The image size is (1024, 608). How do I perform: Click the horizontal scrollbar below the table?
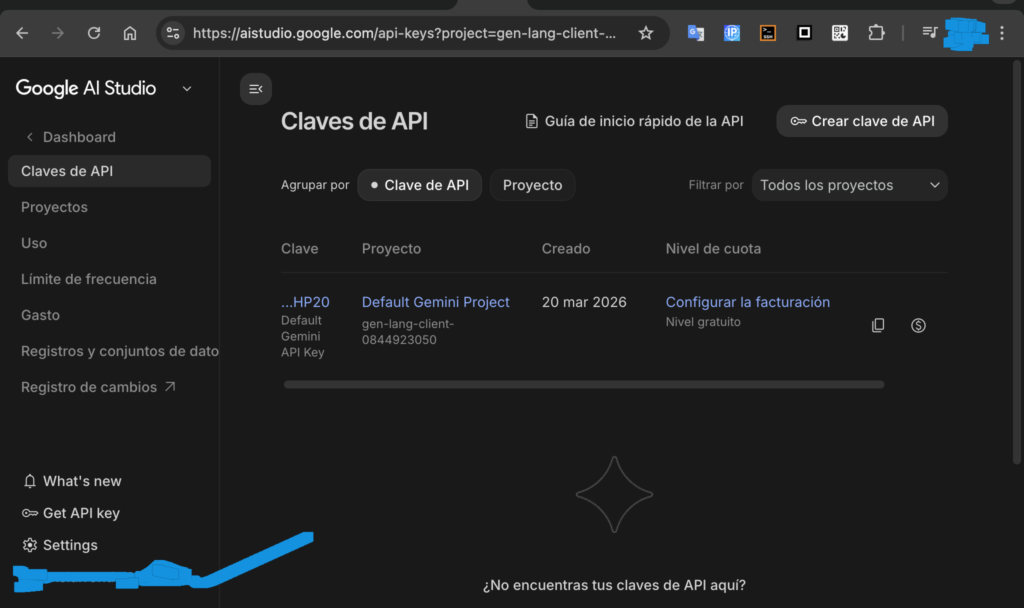click(583, 384)
